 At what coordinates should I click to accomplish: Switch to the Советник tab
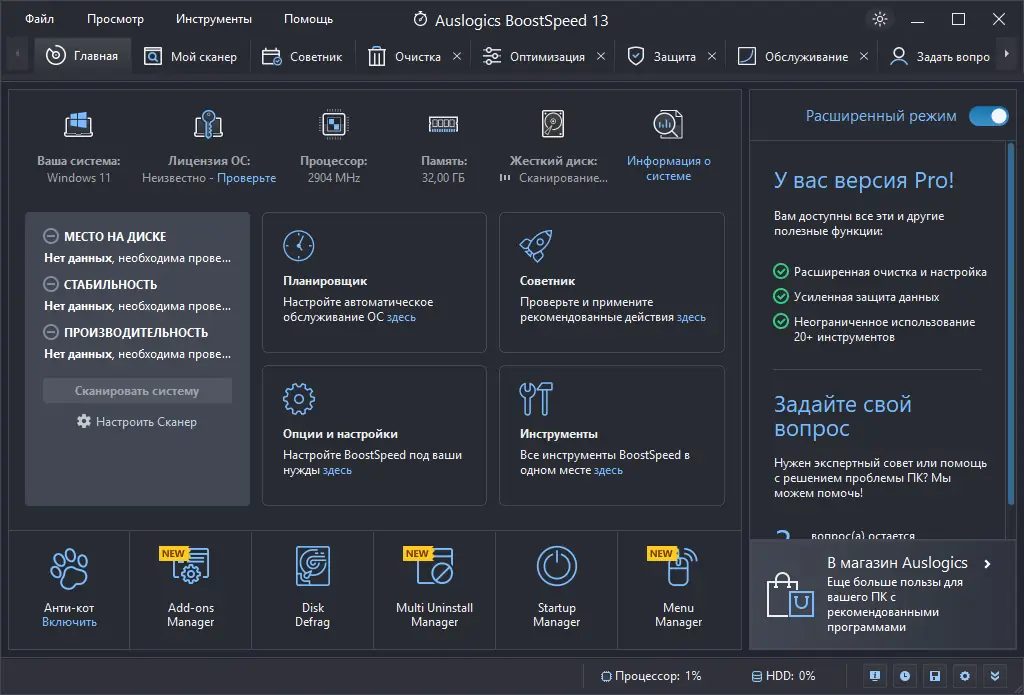tap(302, 56)
